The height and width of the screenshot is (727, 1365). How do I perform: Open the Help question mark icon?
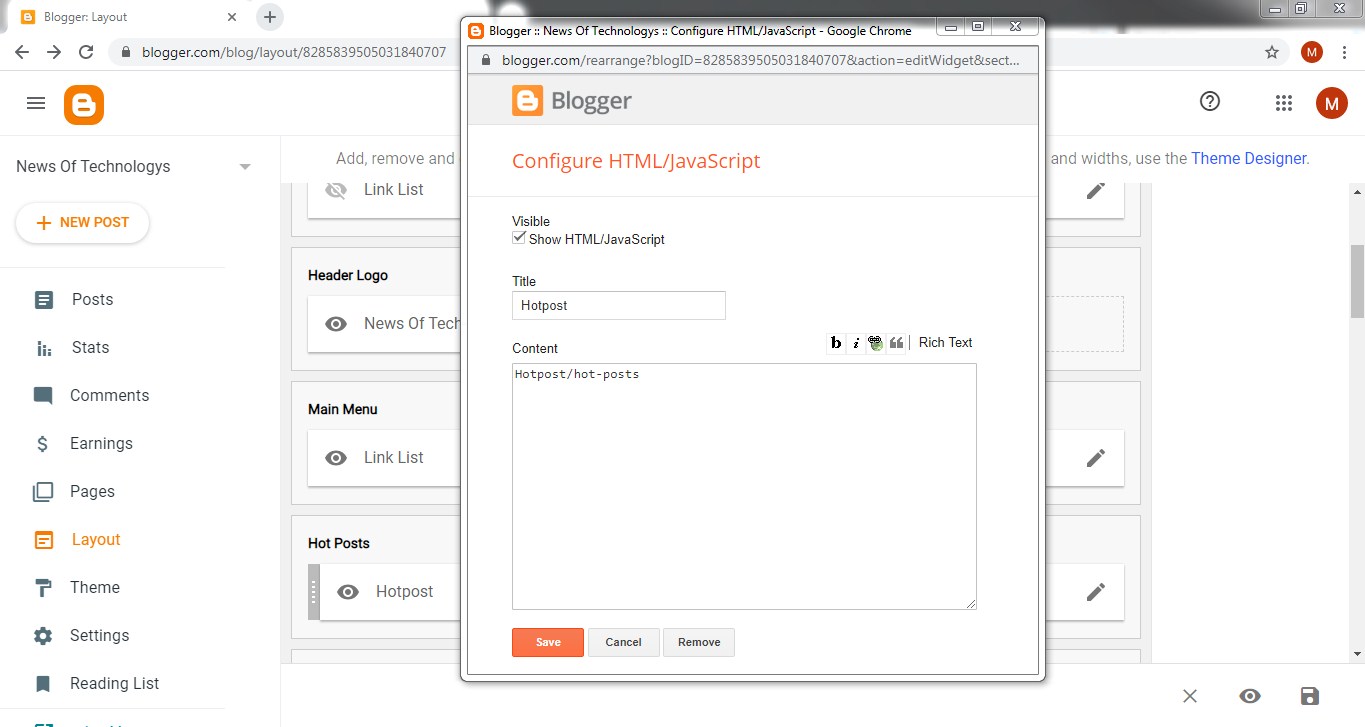coord(1210,101)
